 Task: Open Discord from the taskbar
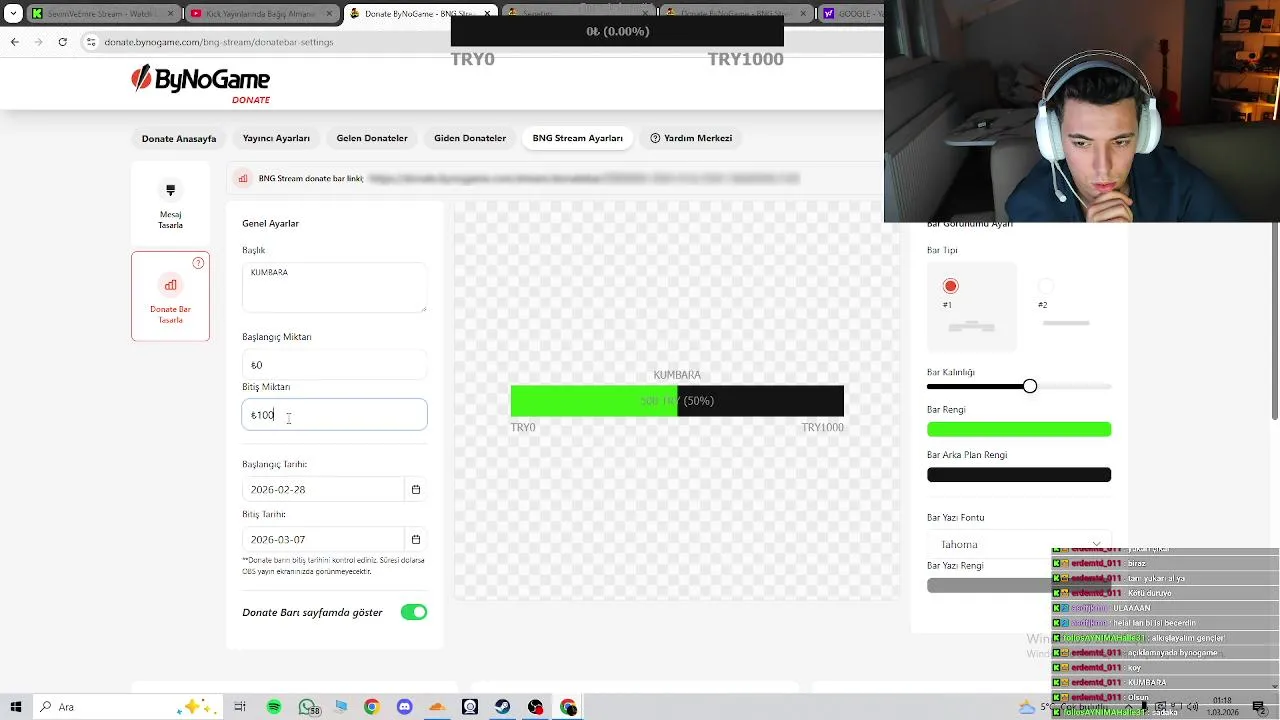pyautogui.click(x=404, y=707)
